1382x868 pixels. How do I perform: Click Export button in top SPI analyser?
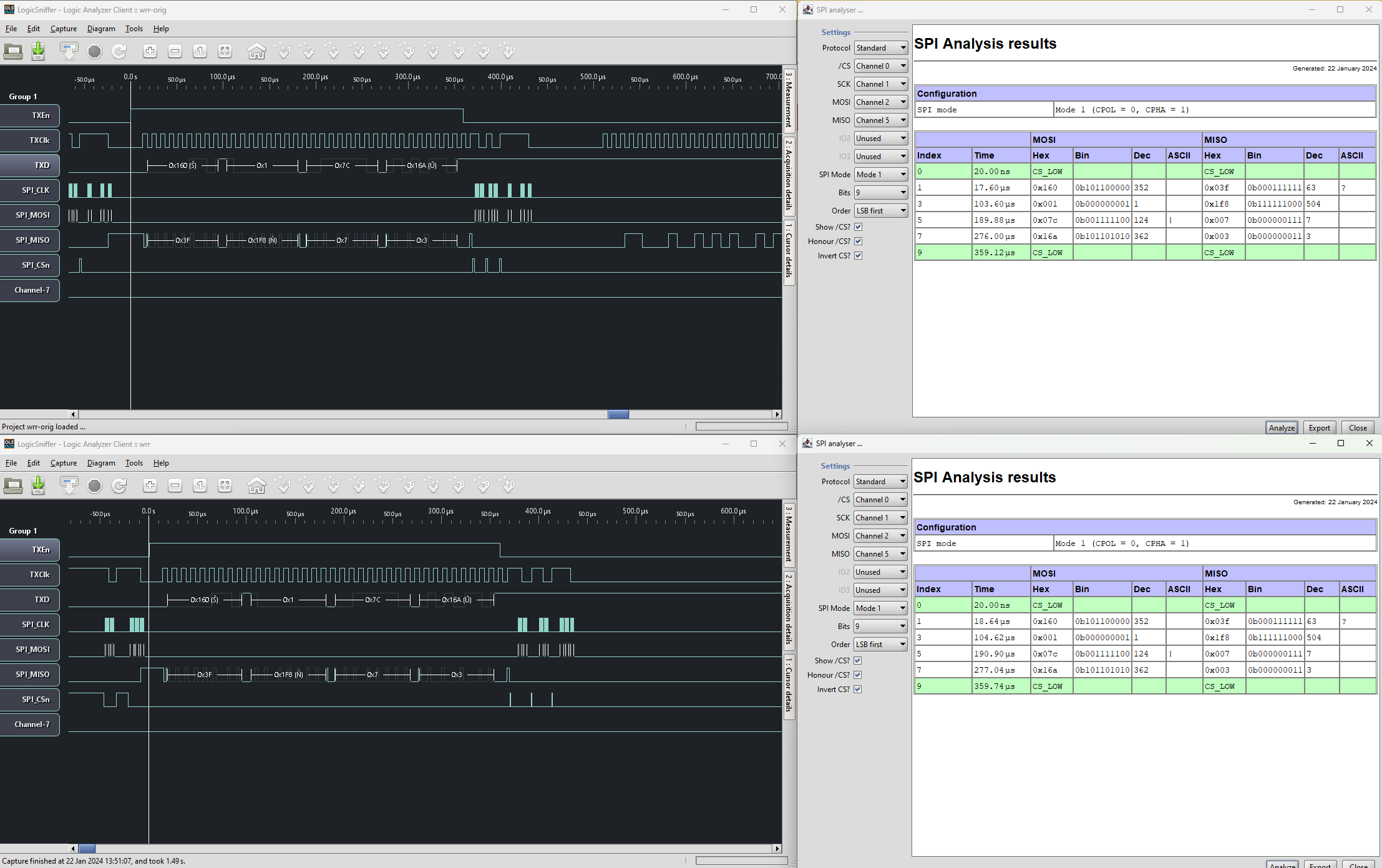click(x=1320, y=428)
